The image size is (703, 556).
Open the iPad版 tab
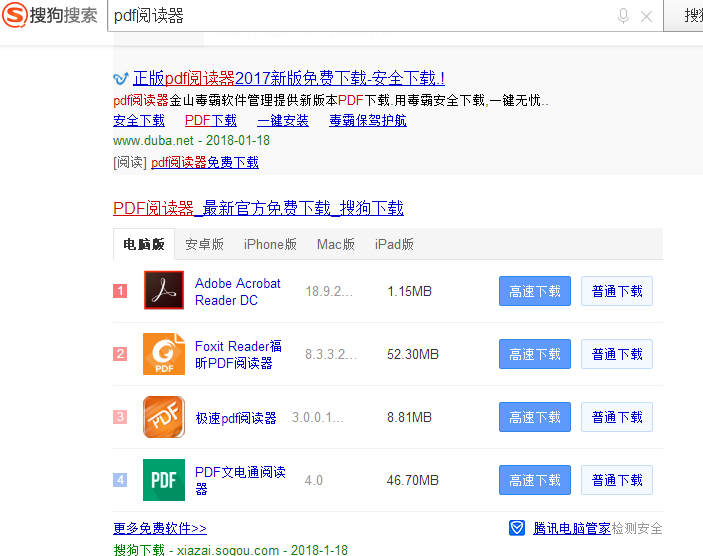pos(394,244)
